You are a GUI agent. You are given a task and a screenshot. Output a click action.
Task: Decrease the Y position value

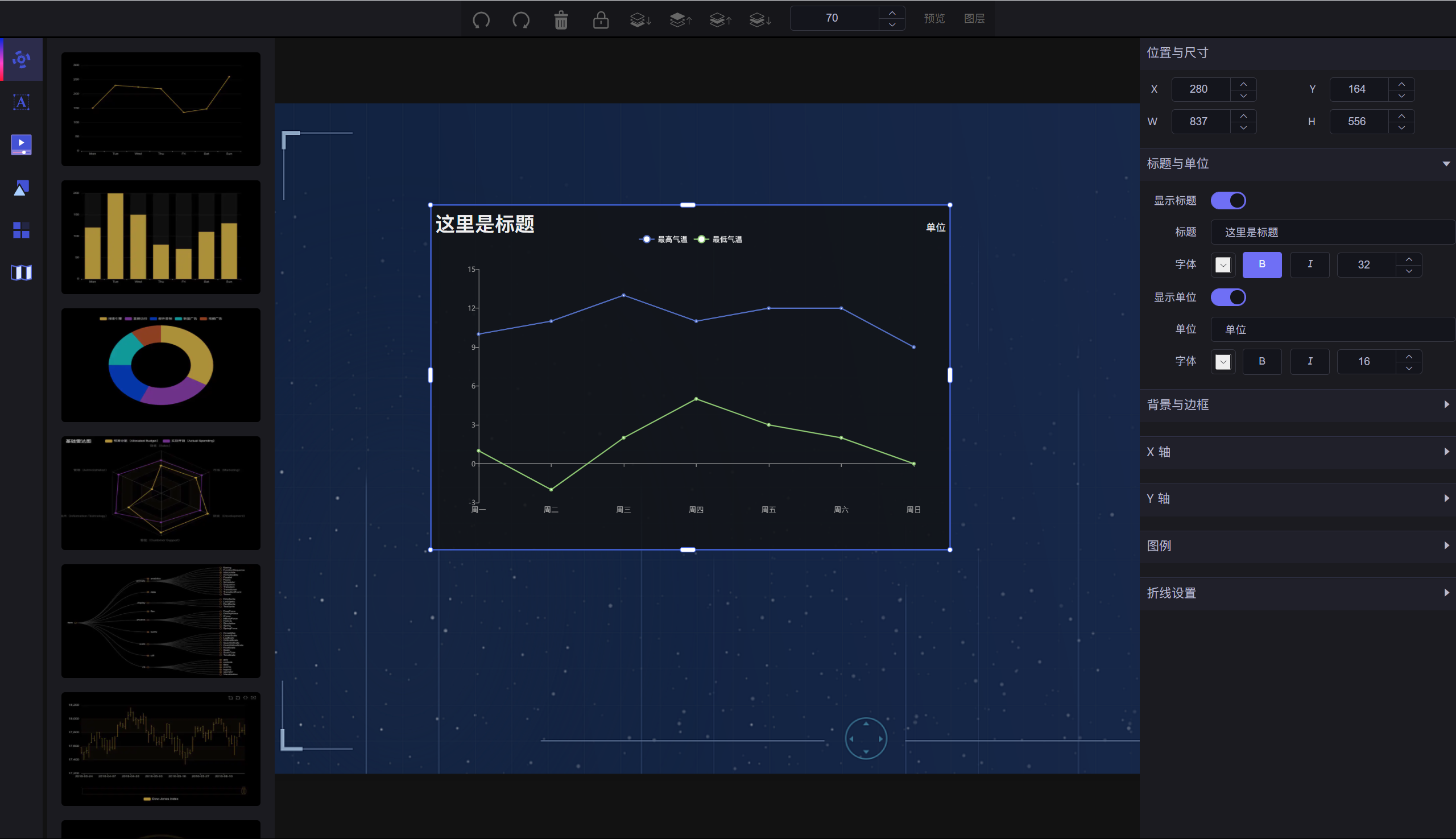1401,96
